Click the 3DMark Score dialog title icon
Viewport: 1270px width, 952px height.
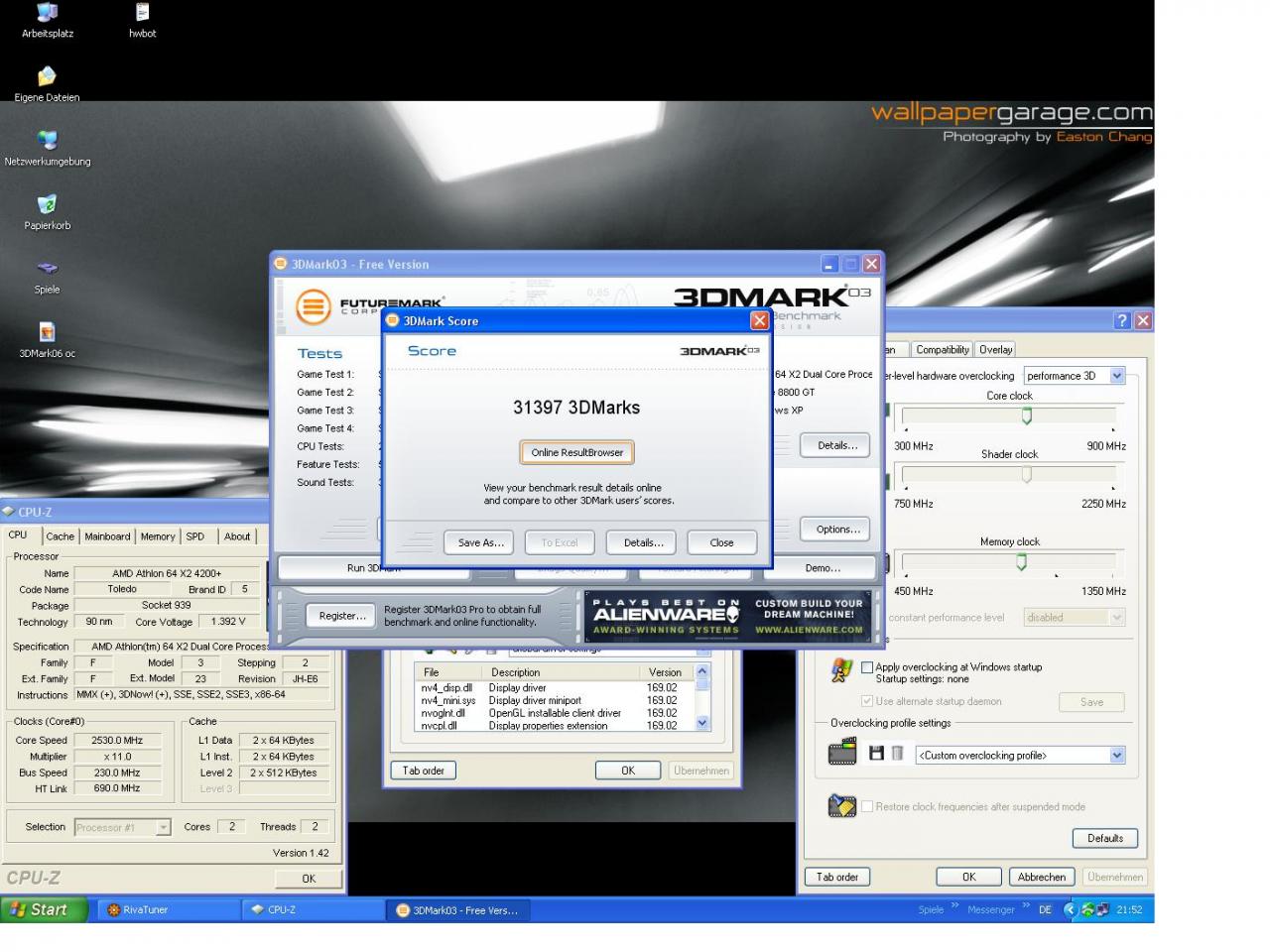pos(392,320)
